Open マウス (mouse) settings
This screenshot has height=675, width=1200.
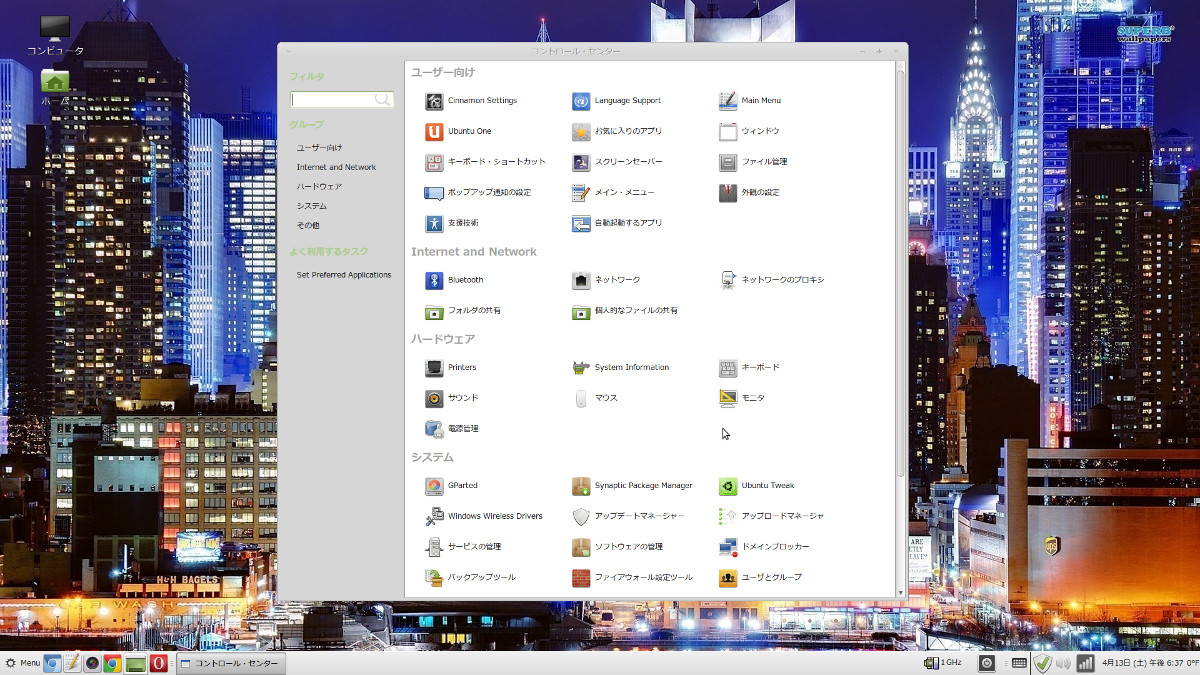click(x=595, y=399)
